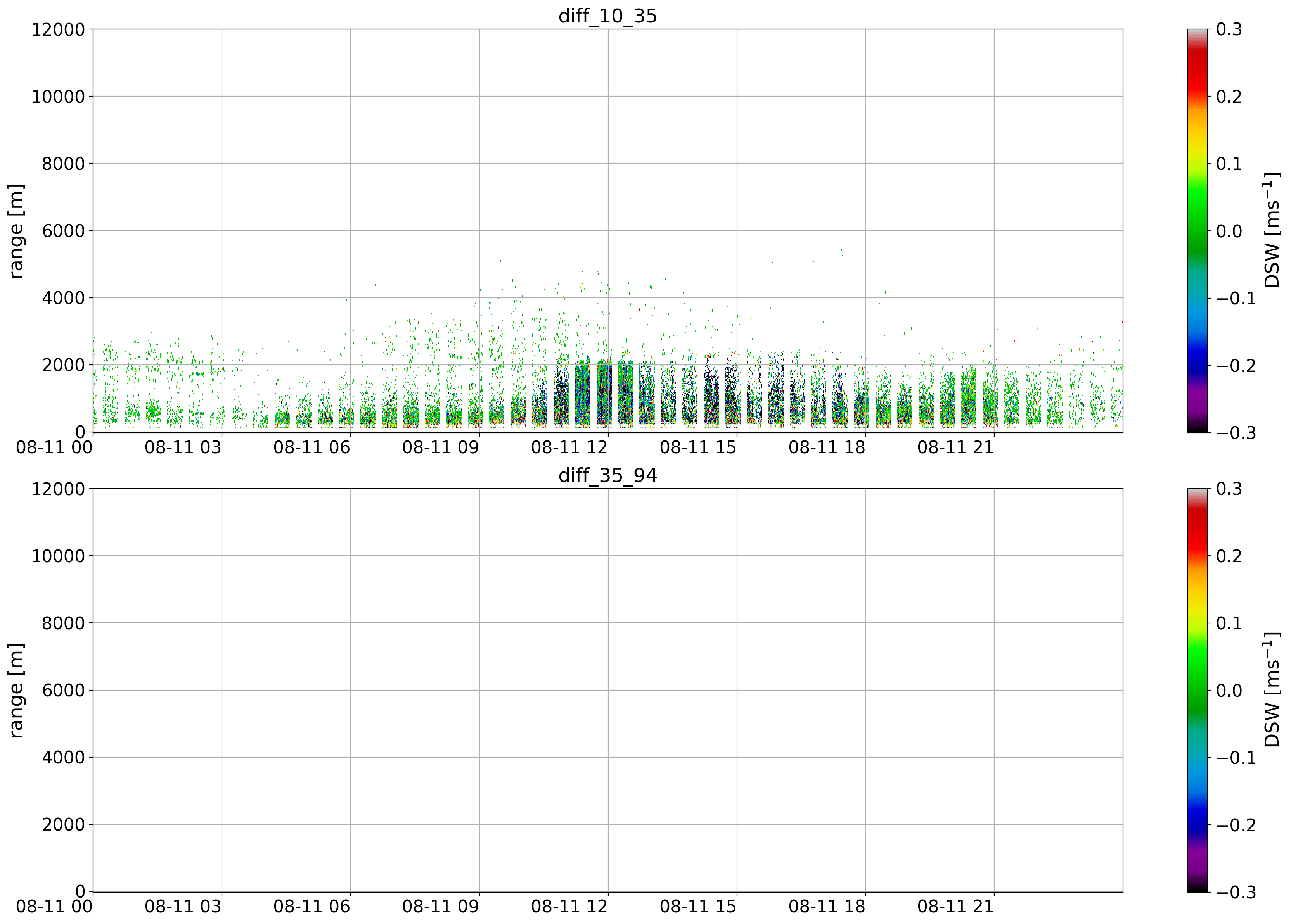The height and width of the screenshot is (924, 1291).
Task: Click the 0.3 label on top colorbar
Action: 1230,29
